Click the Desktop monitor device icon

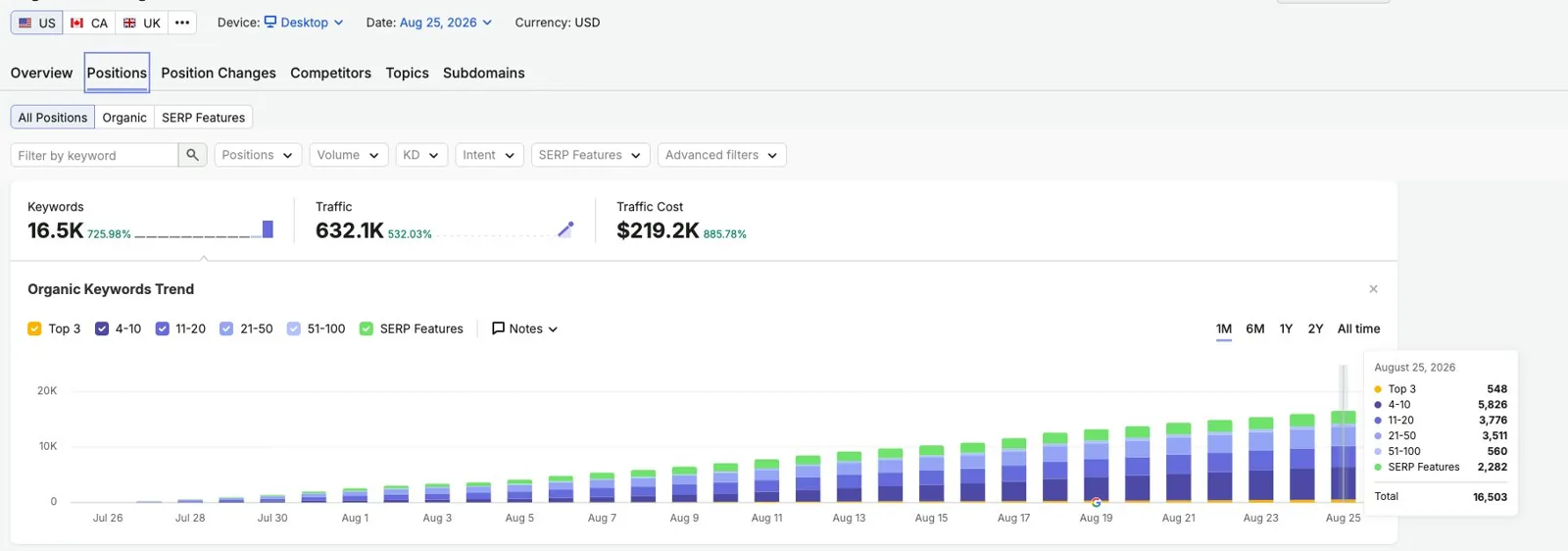(270, 22)
